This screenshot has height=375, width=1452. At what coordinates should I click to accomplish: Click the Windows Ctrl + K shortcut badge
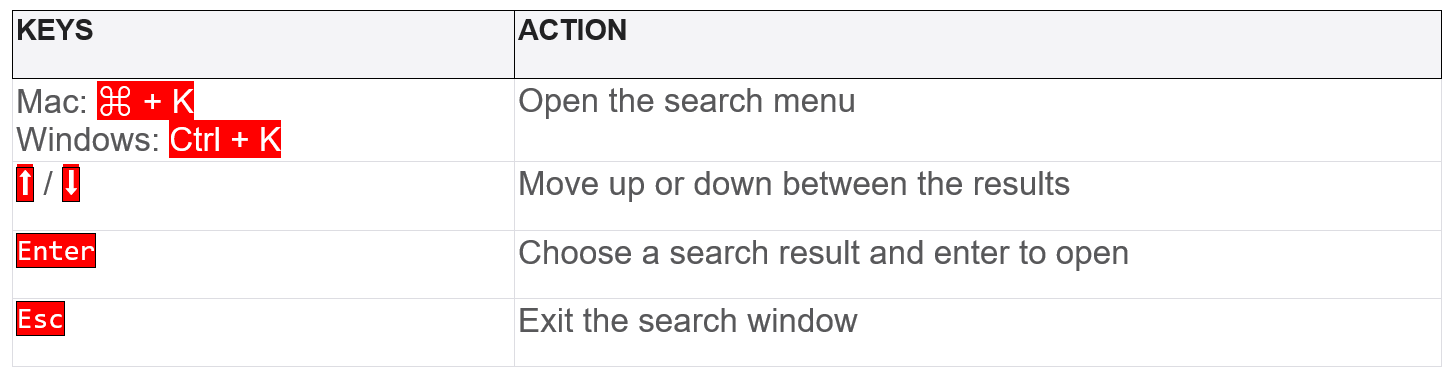click(225, 139)
